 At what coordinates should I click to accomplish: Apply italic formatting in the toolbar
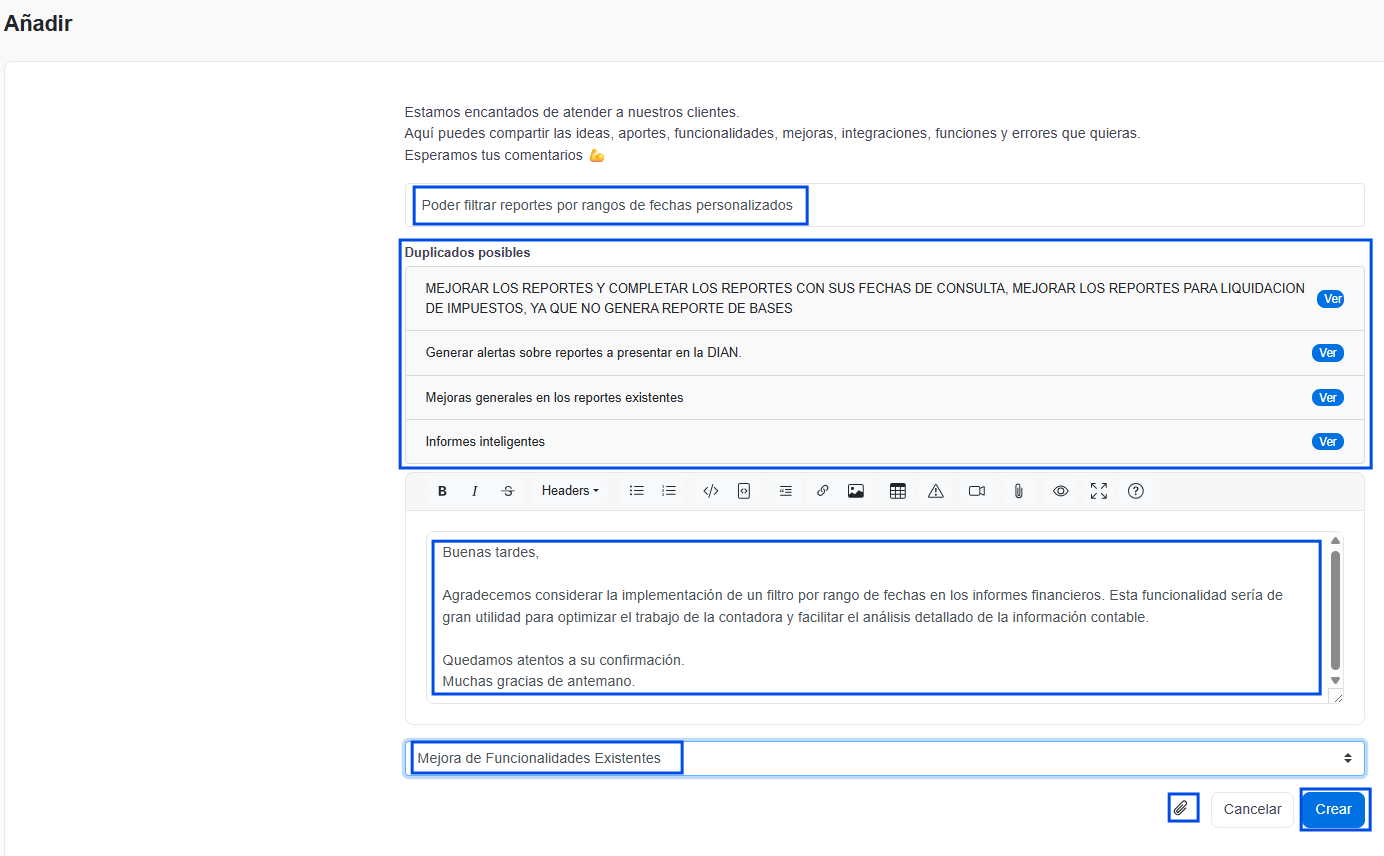click(x=475, y=491)
